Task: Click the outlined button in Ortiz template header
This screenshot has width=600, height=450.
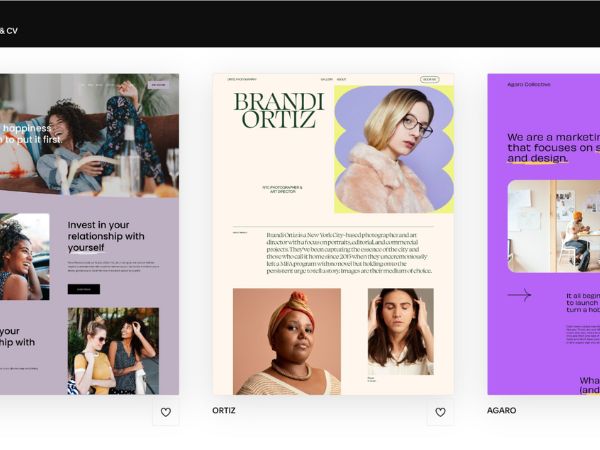Action: (429, 80)
